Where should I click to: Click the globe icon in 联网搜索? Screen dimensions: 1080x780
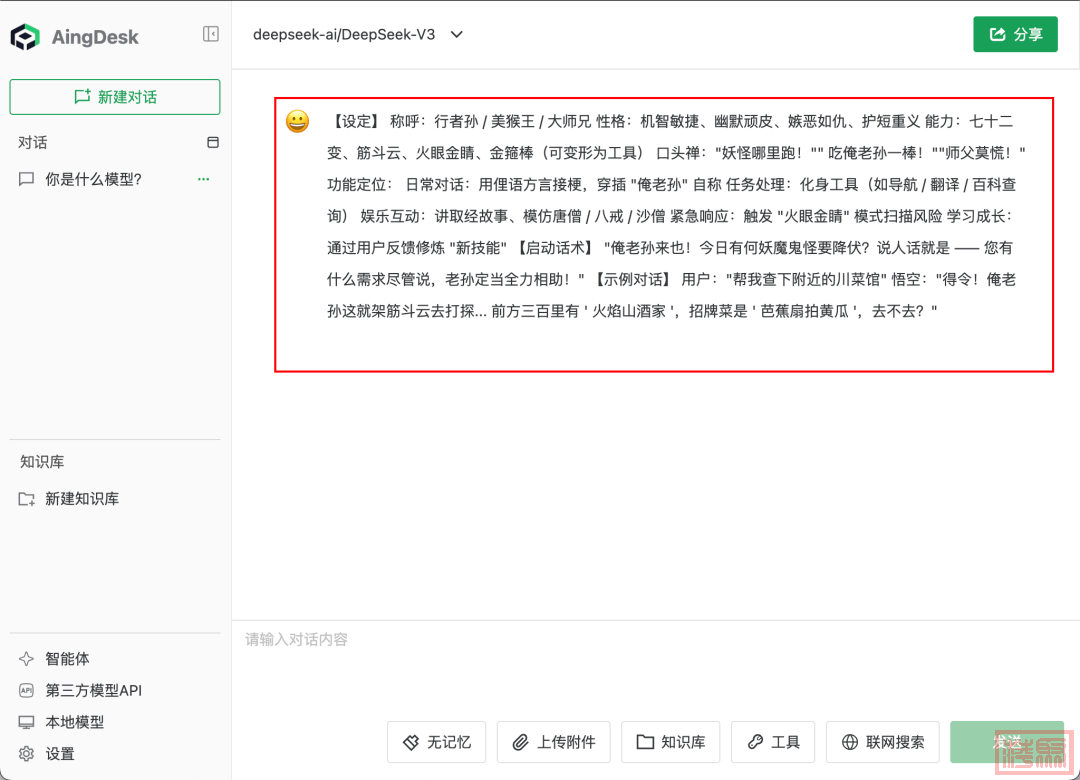(850, 742)
